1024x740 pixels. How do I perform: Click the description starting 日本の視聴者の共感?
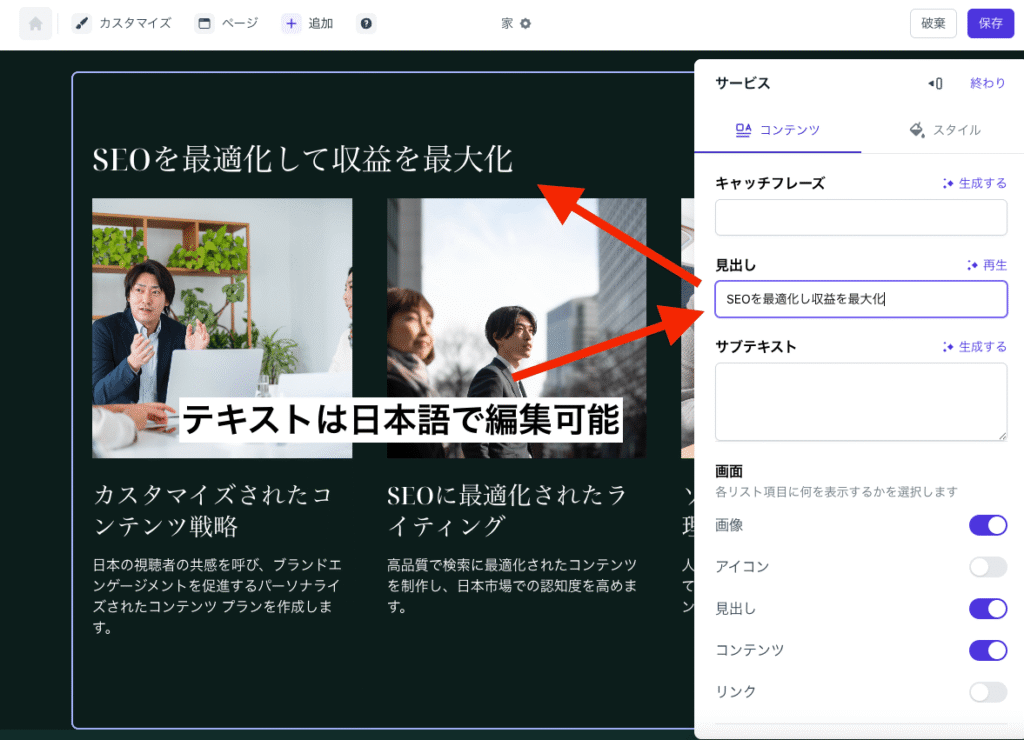217,596
